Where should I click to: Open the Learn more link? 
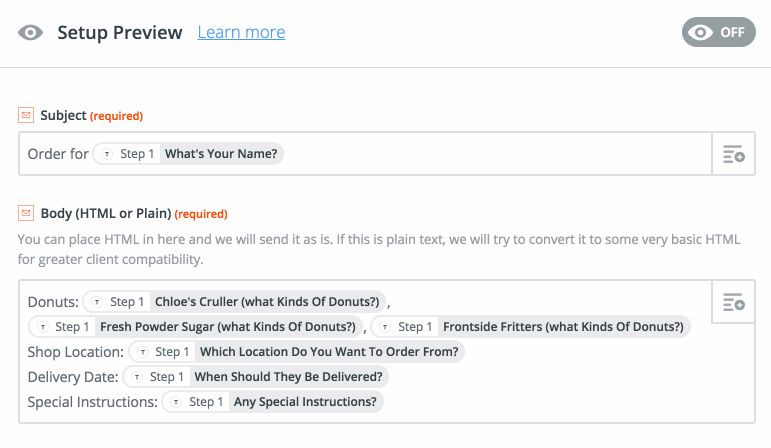(241, 32)
